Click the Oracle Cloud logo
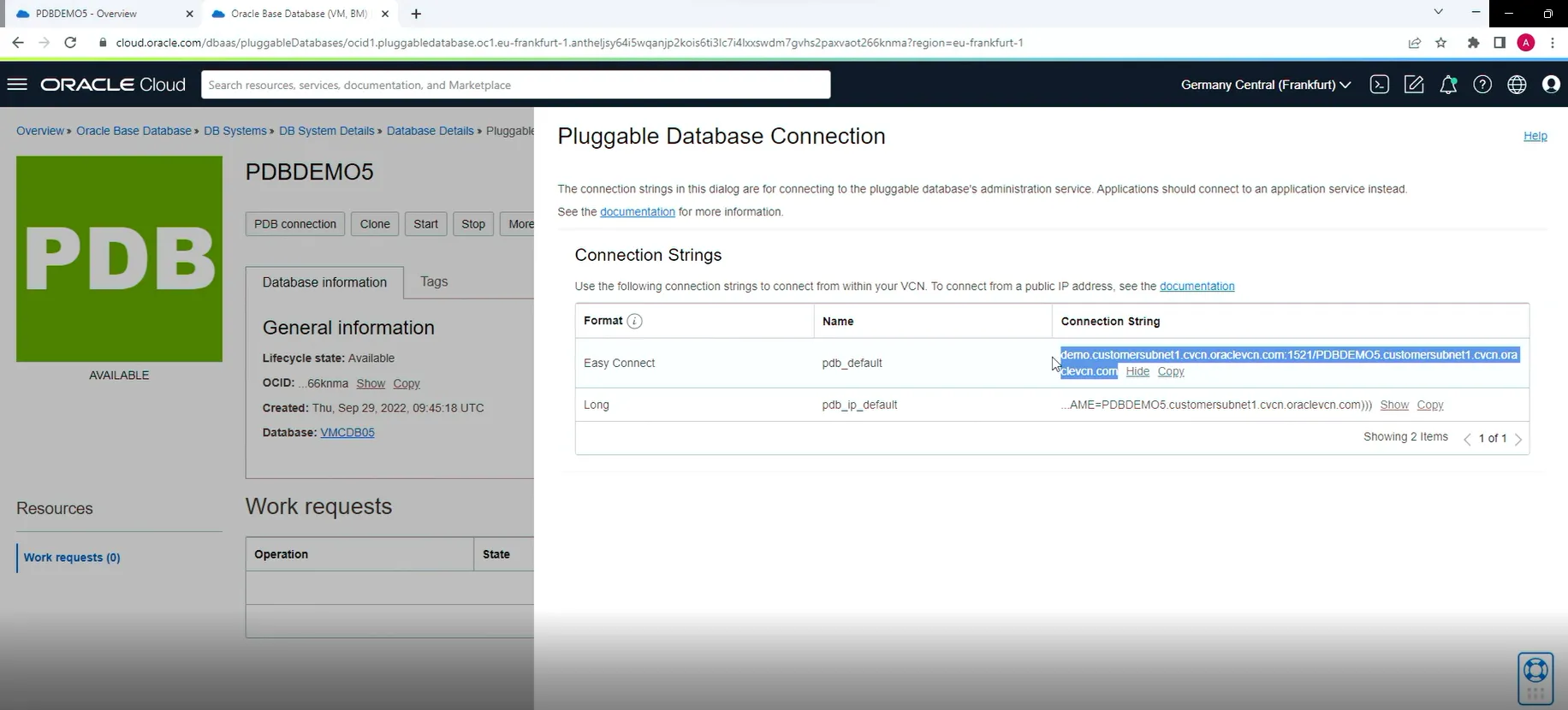 tap(113, 85)
